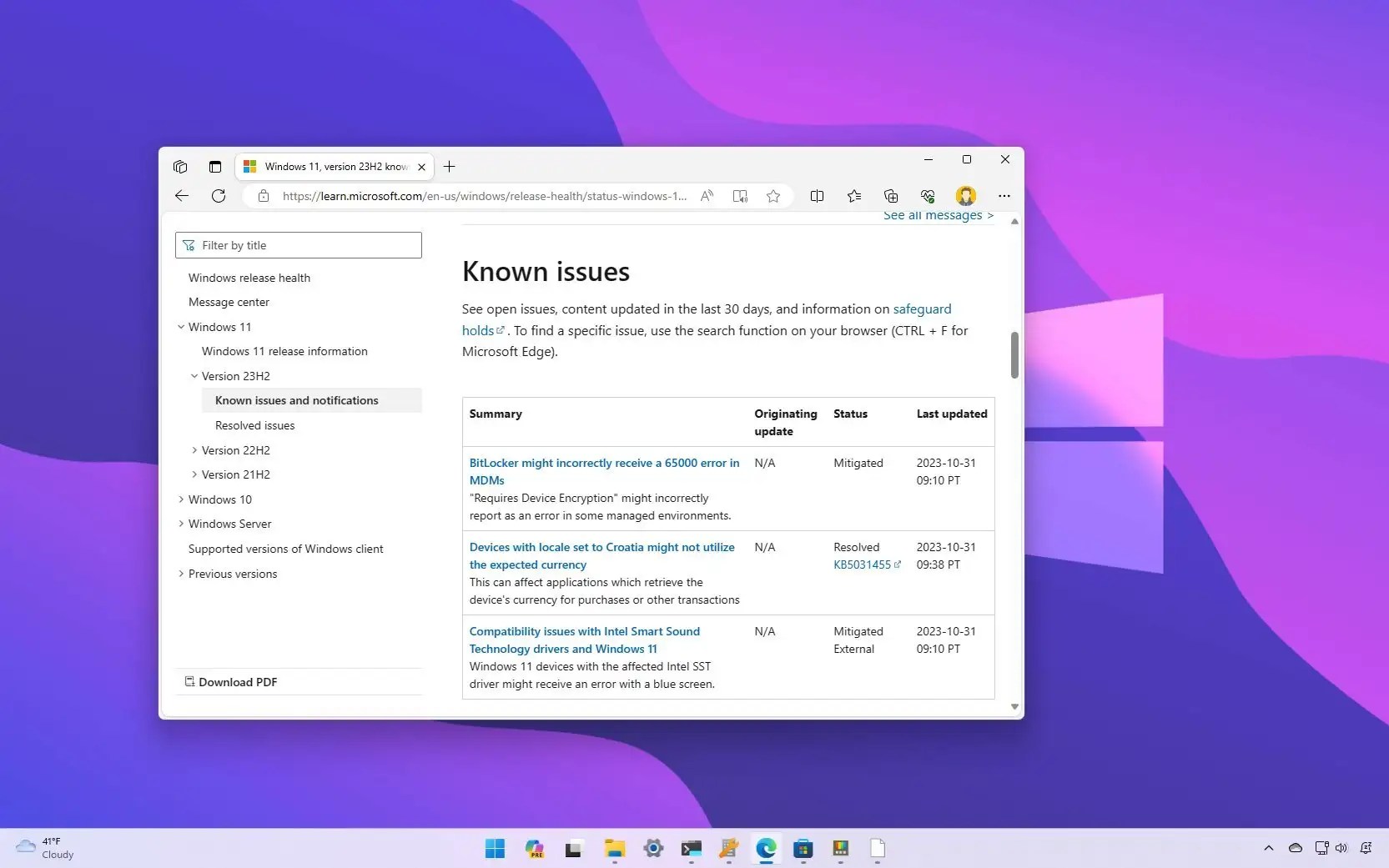
Task: Click the Filter by title search field
Action: pos(298,244)
